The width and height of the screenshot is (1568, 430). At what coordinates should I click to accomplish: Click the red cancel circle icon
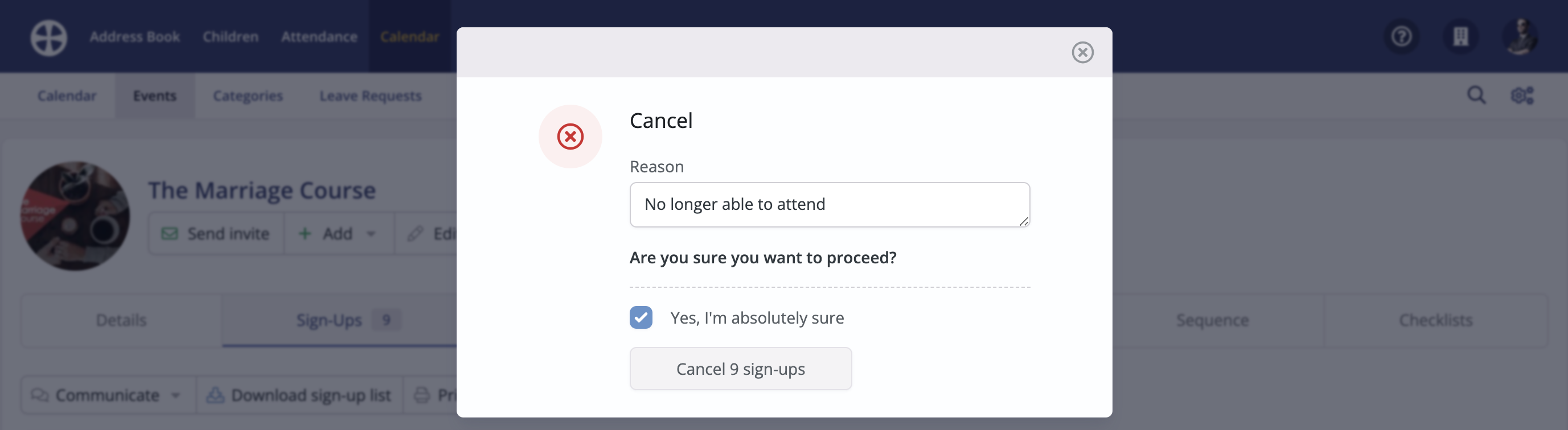570,137
